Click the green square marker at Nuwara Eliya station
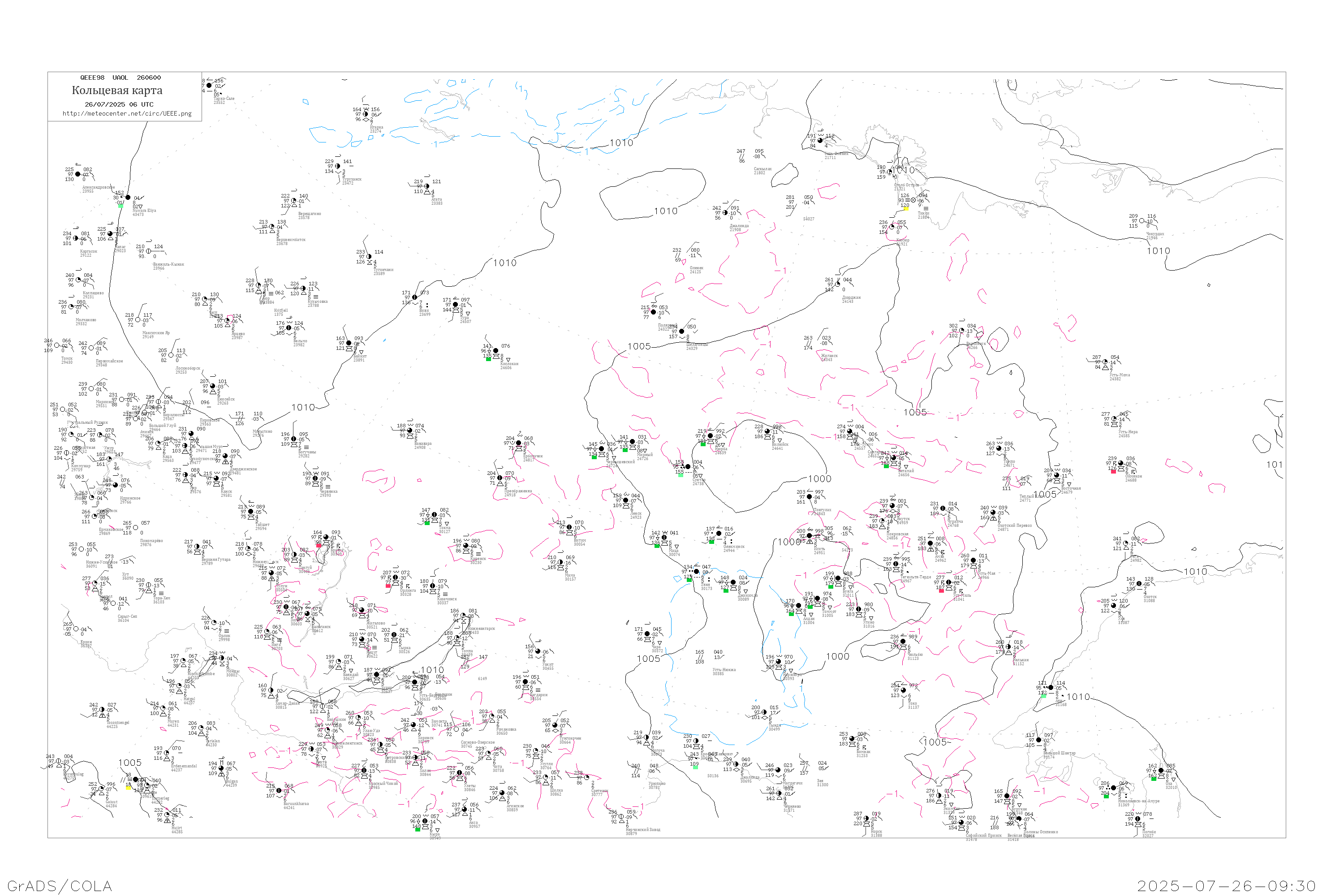 (x=121, y=205)
